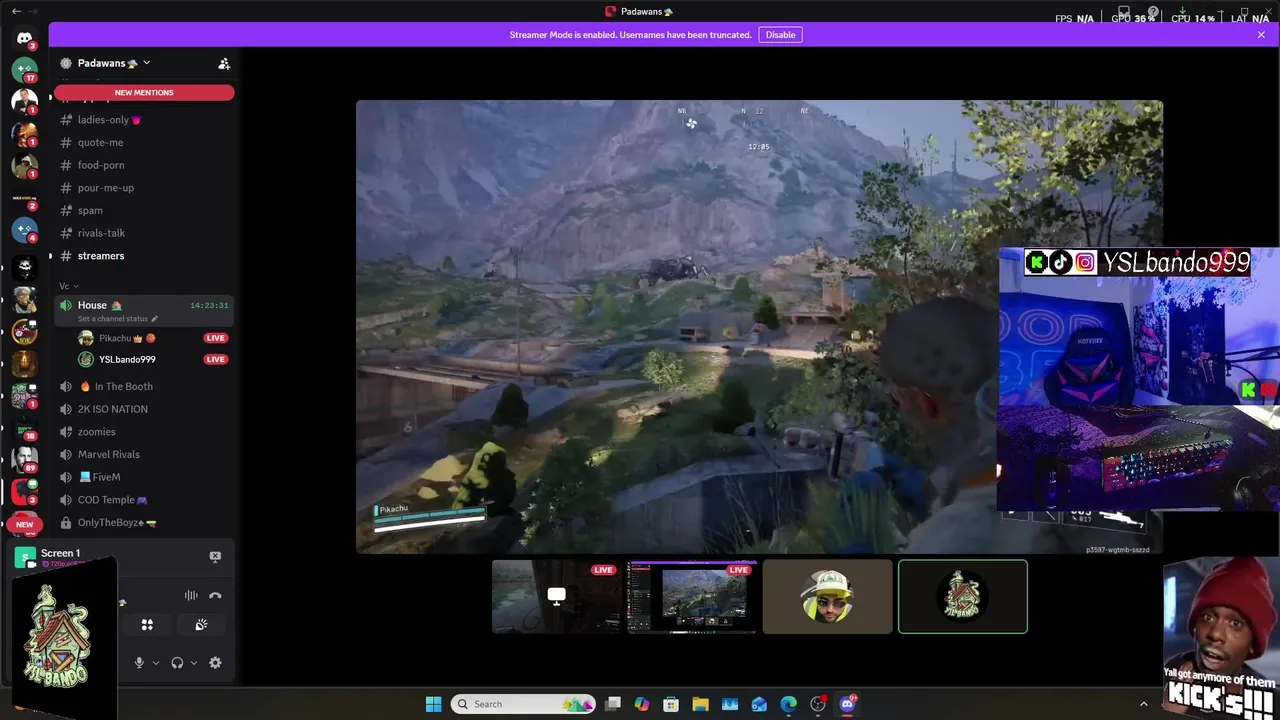Go back with top-left arrow

click(x=15, y=11)
